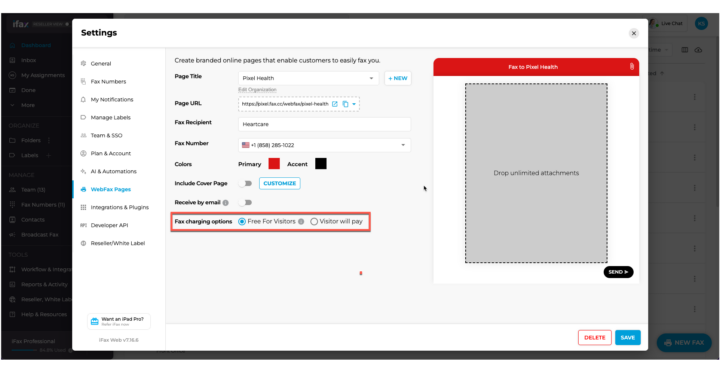Click the SAVE button
This screenshot has height=369, width=720.
(628, 338)
